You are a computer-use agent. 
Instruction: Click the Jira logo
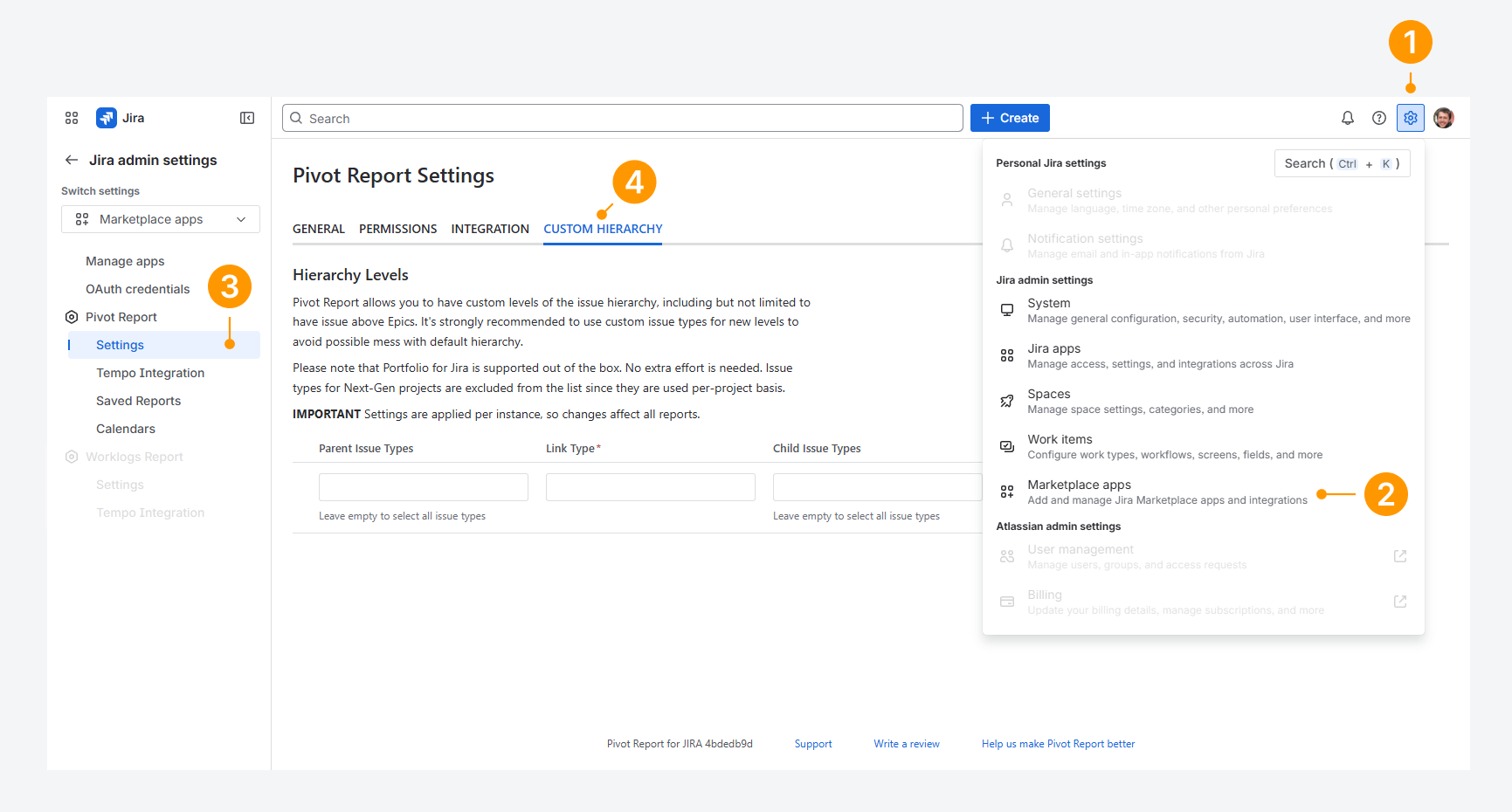[x=107, y=118]
